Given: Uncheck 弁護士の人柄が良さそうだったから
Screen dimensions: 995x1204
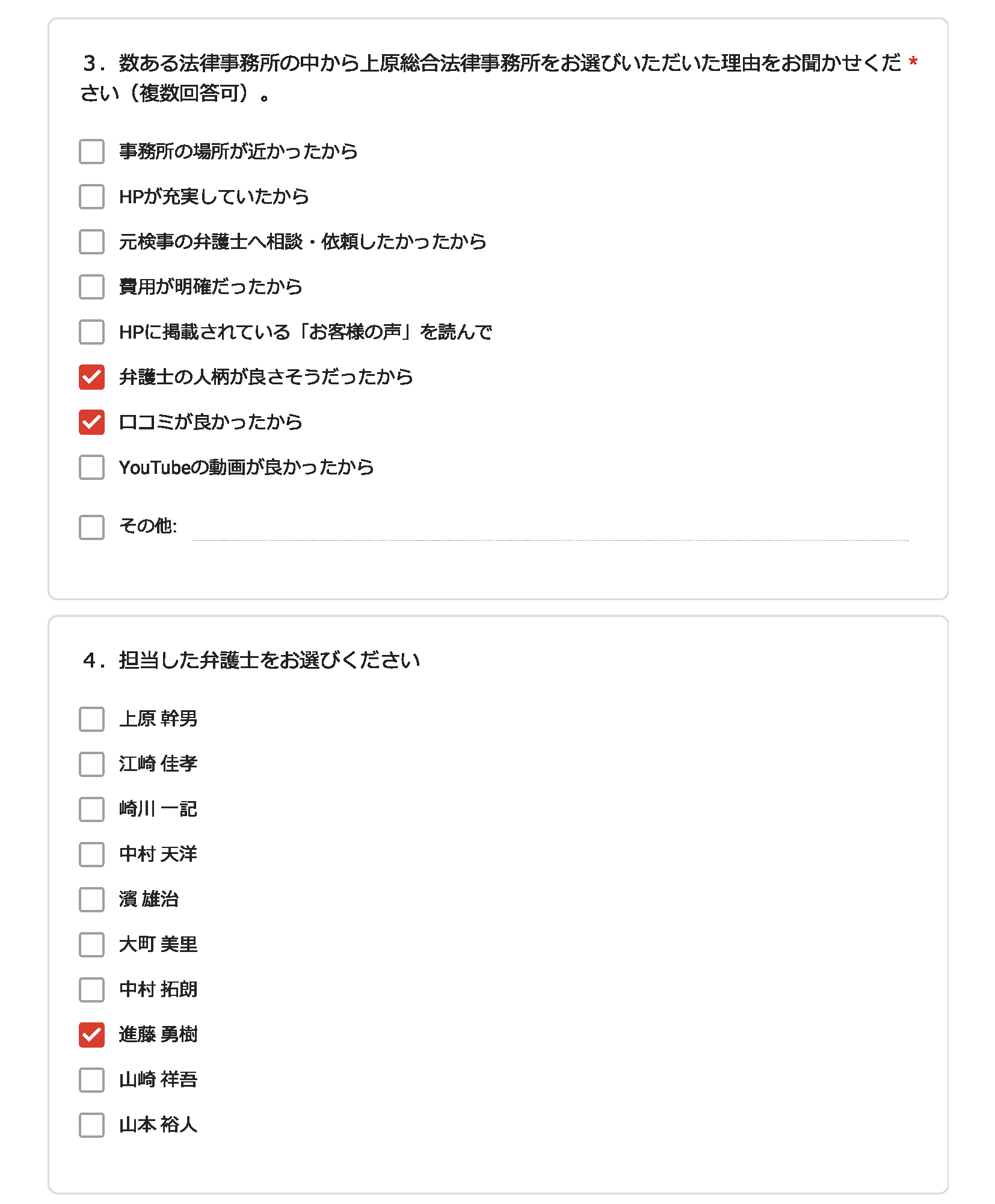Looking at the screenshot, I should pos(91,377).
